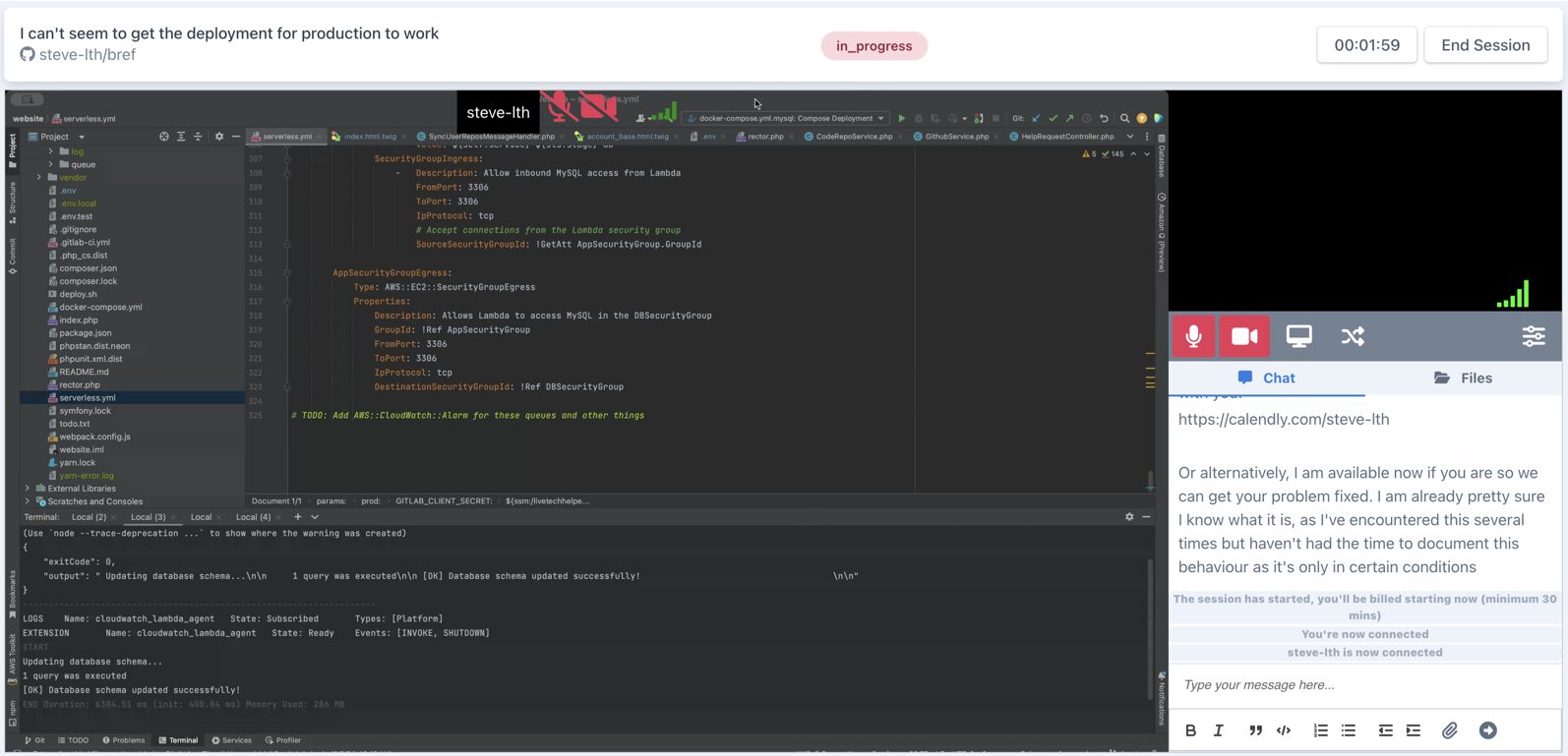Expand the log folder in project tree
The height and width of the screenshot is (756, 1568).
tap(51, 151)
